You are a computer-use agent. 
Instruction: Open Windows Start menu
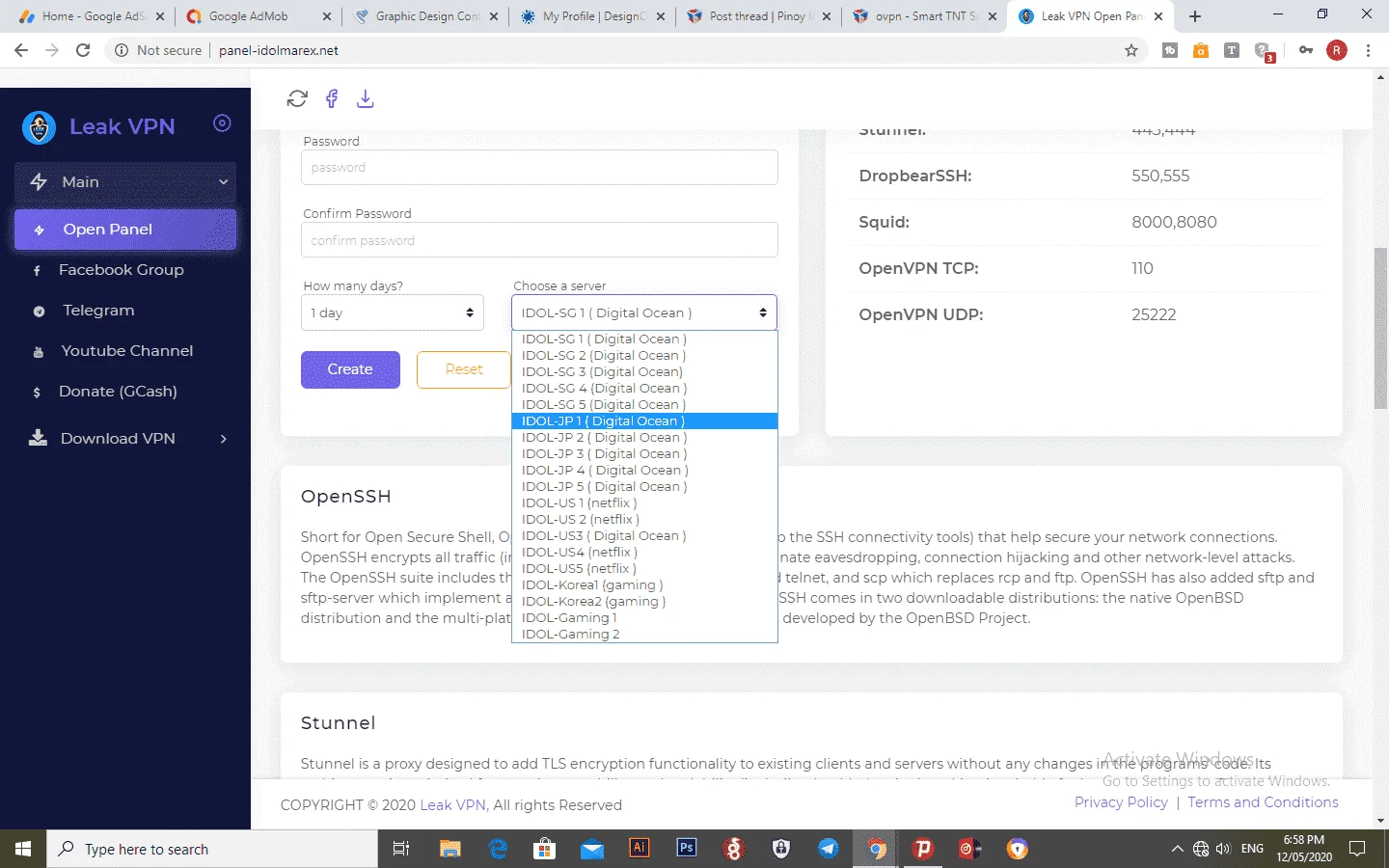23,849
